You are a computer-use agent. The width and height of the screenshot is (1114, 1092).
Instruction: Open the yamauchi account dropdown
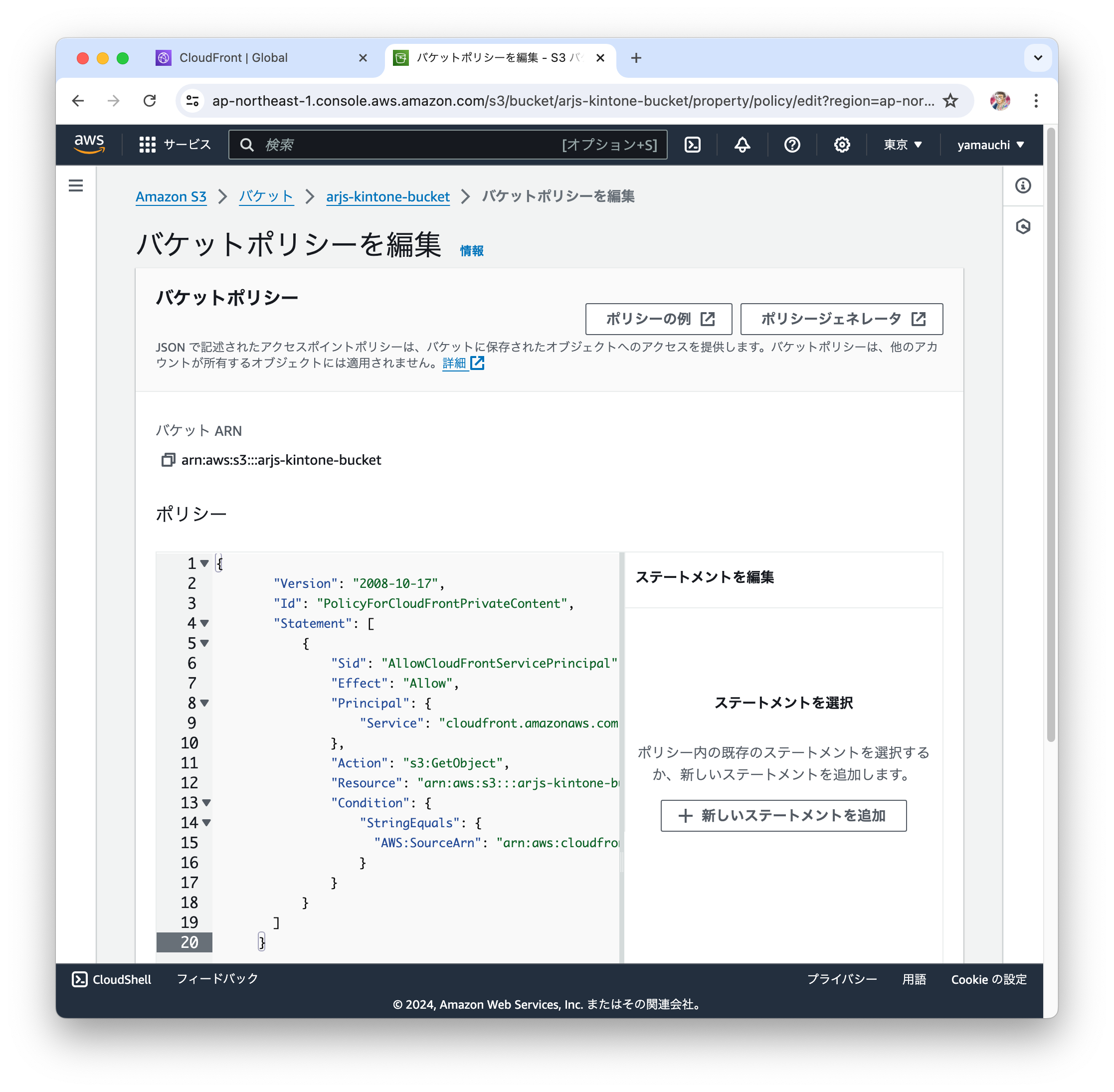(x=990, y=145)
